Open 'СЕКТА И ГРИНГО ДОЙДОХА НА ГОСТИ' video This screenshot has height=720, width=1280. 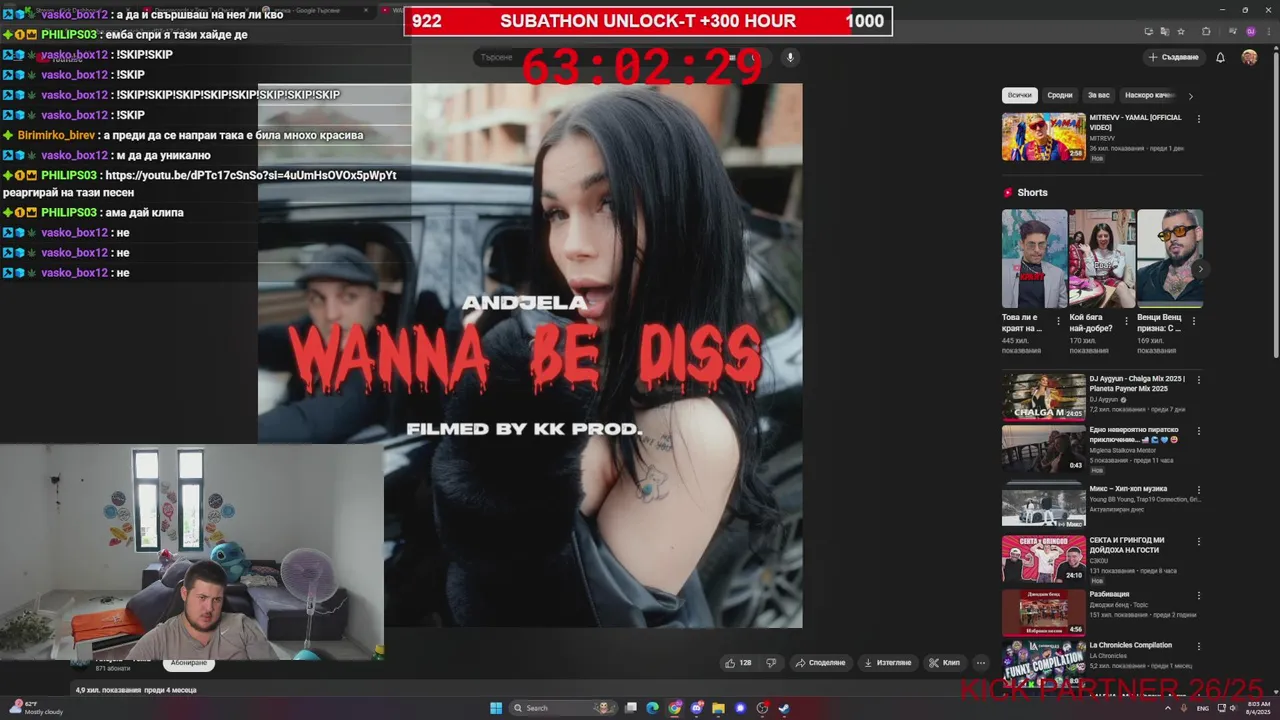pos(1043,559)
